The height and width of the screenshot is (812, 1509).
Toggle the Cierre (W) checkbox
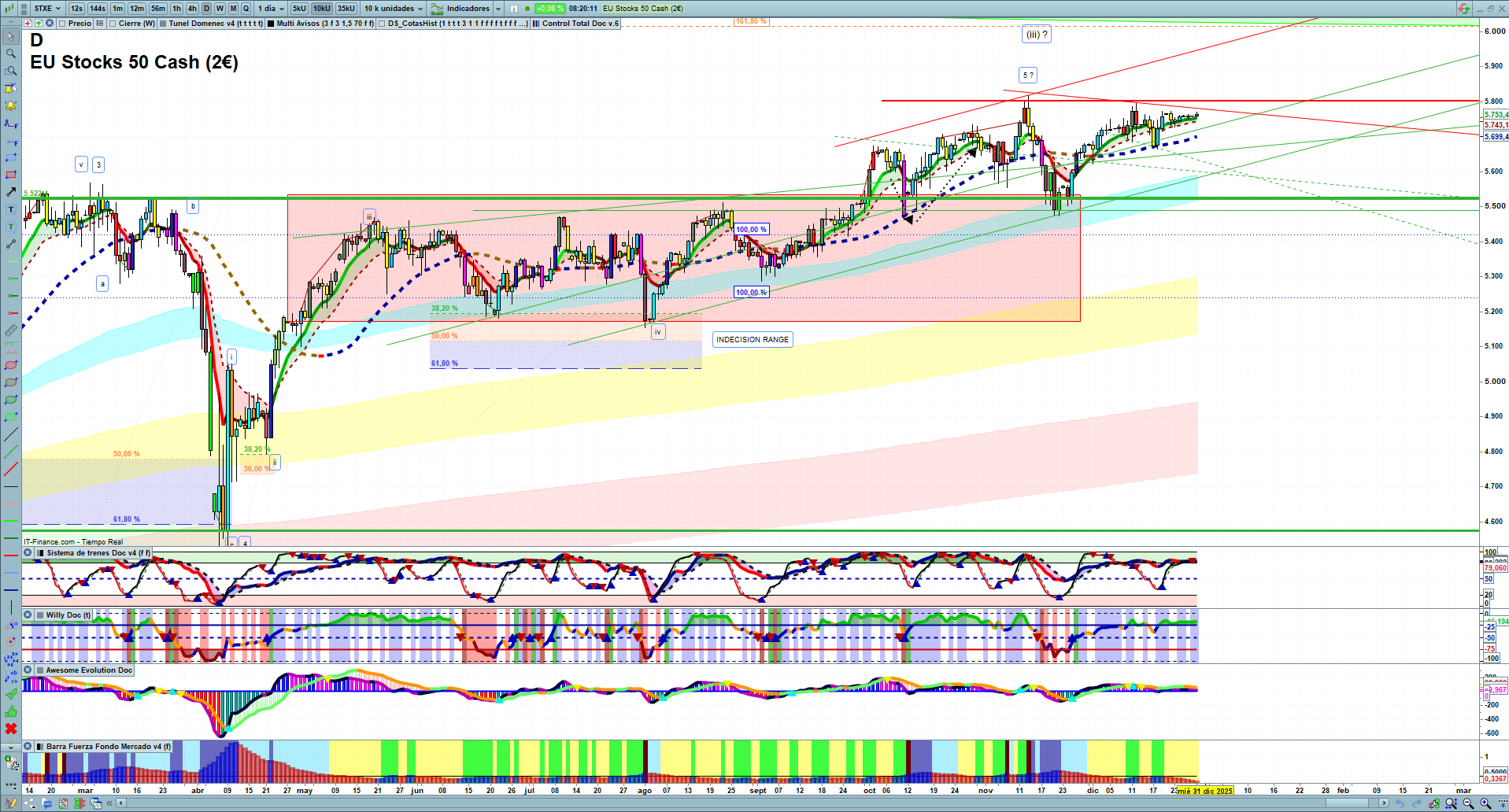113,24
